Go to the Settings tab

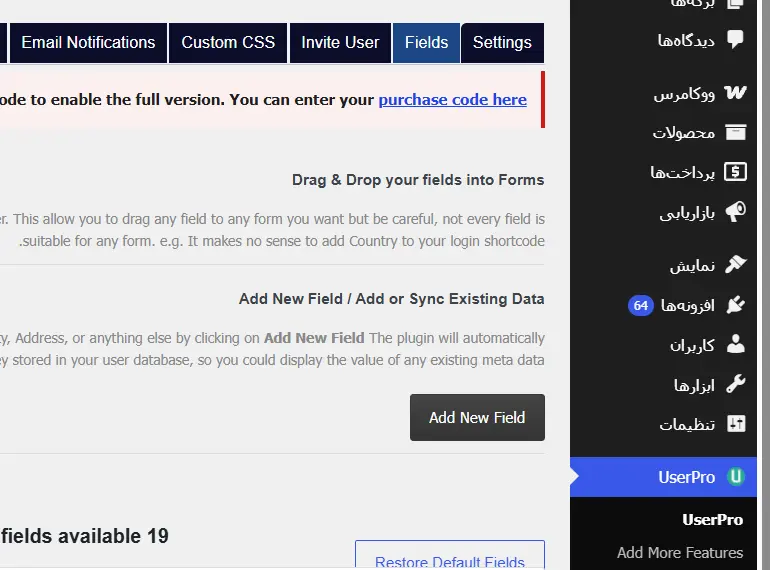click(x=502, y=43)
